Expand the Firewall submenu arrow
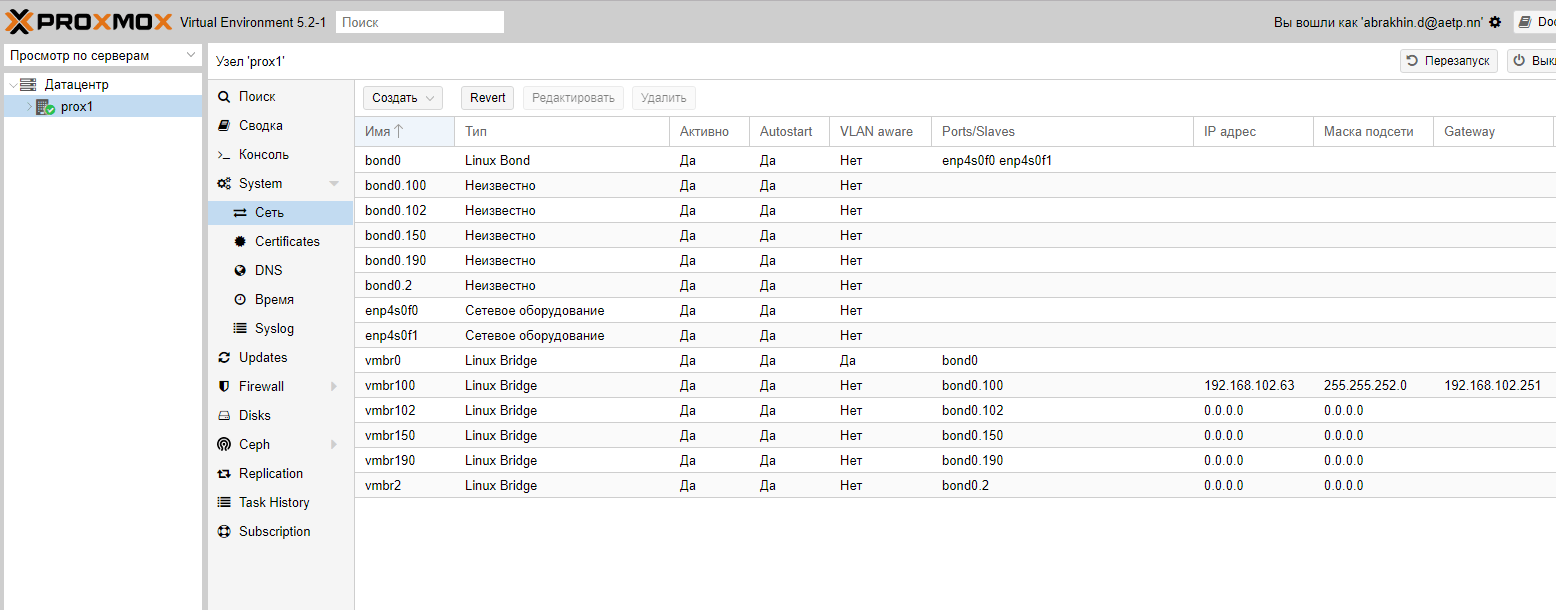The image size is (1556, 610). (x=334, y=387)
